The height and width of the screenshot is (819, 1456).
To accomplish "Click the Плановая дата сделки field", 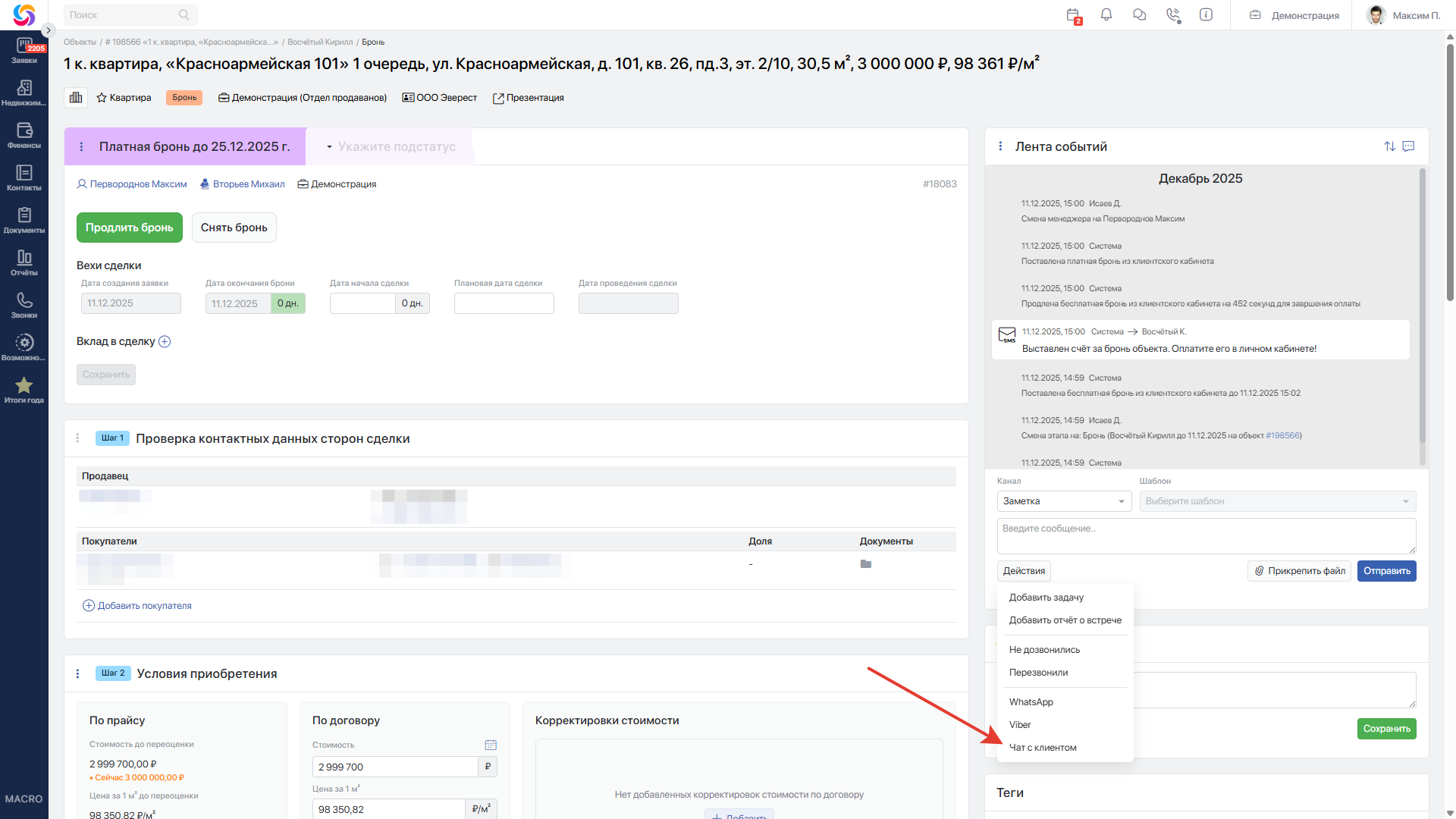I will coord(504,303).
